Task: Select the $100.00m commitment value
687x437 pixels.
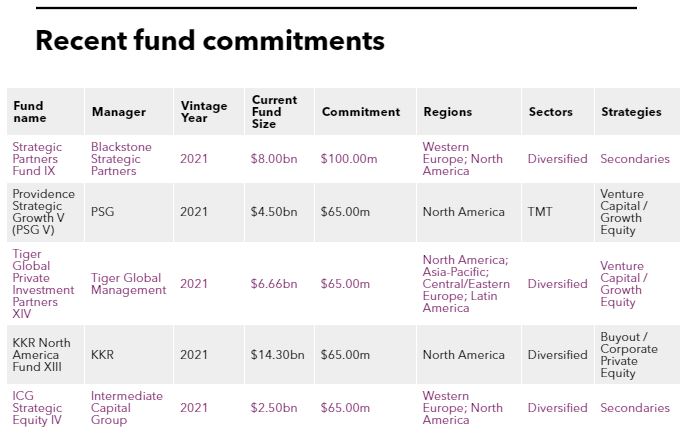Action: coord(349,159)
